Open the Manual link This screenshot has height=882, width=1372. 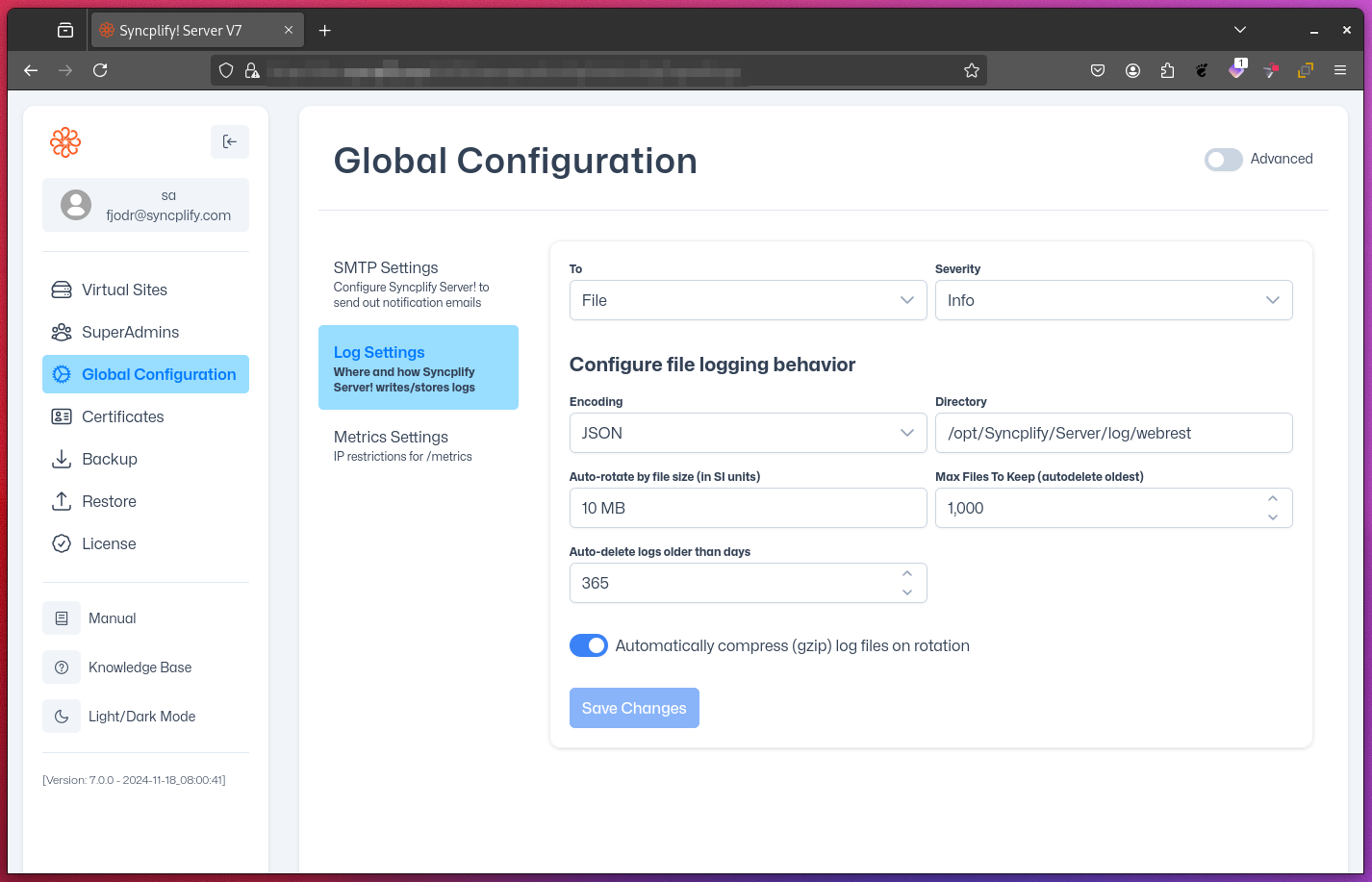[x=113, y=618]
